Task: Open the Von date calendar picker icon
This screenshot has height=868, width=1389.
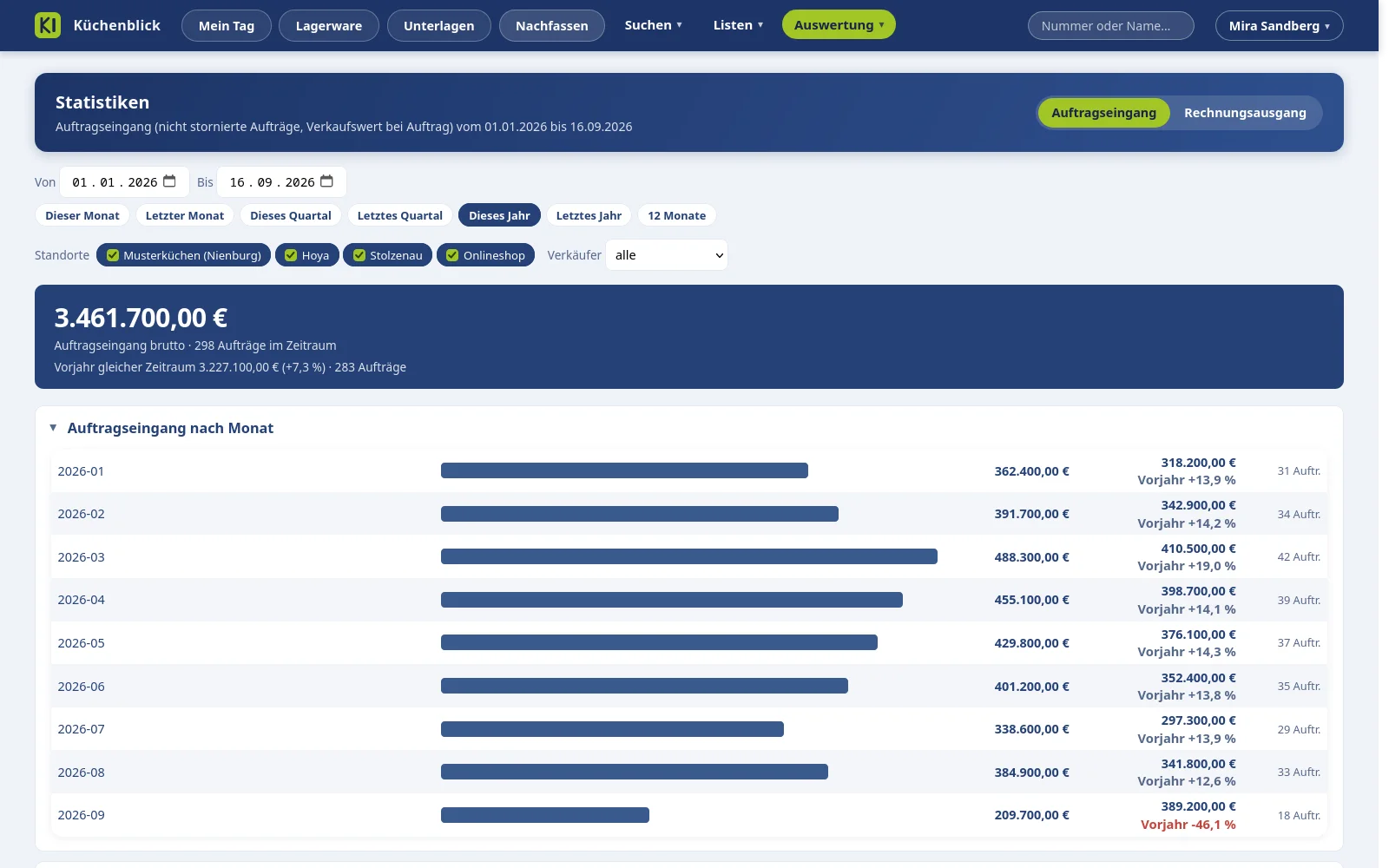Action: pos(170,181)
